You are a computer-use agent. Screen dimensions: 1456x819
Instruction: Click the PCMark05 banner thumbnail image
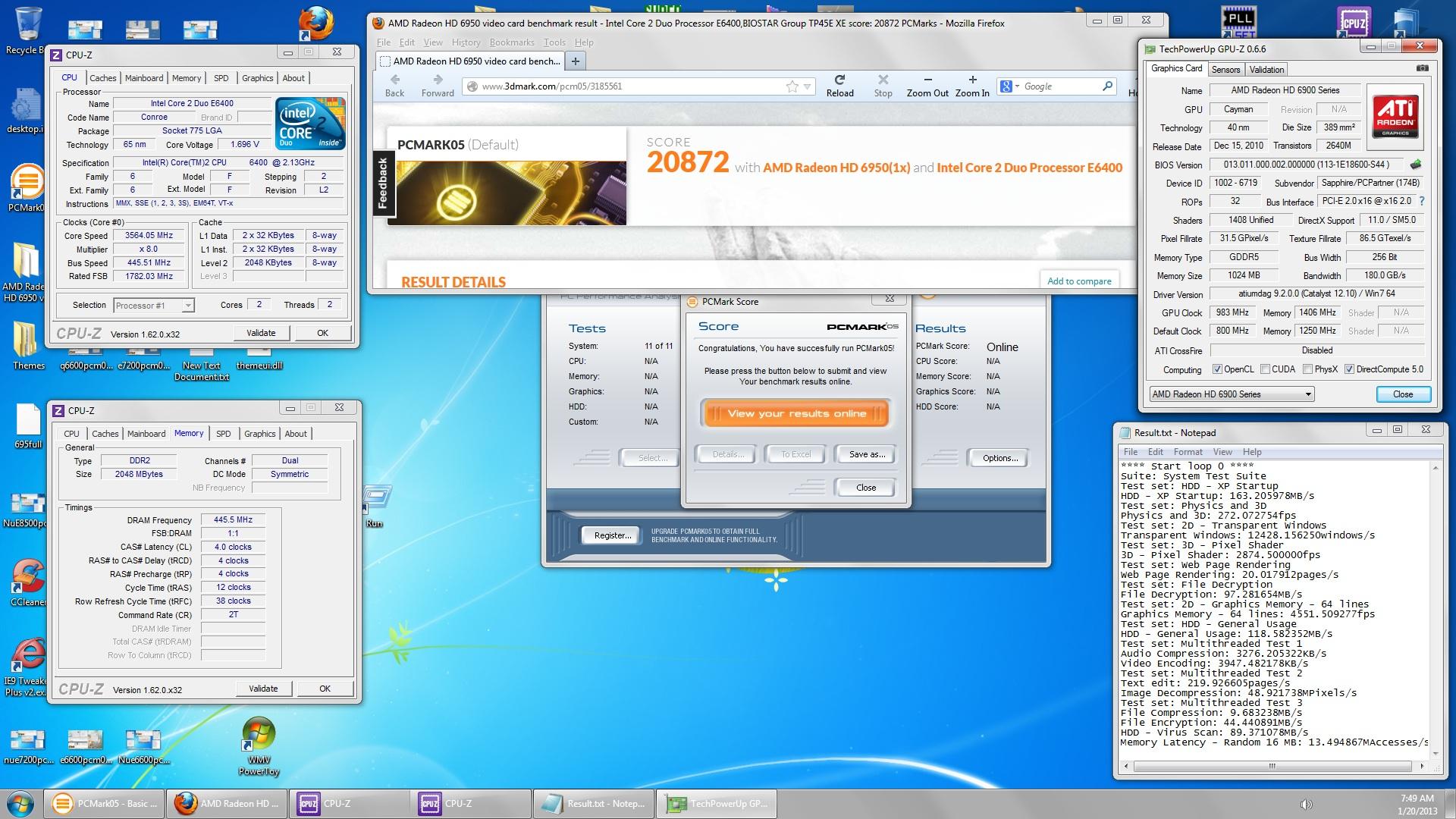click(x=511, y=193)
